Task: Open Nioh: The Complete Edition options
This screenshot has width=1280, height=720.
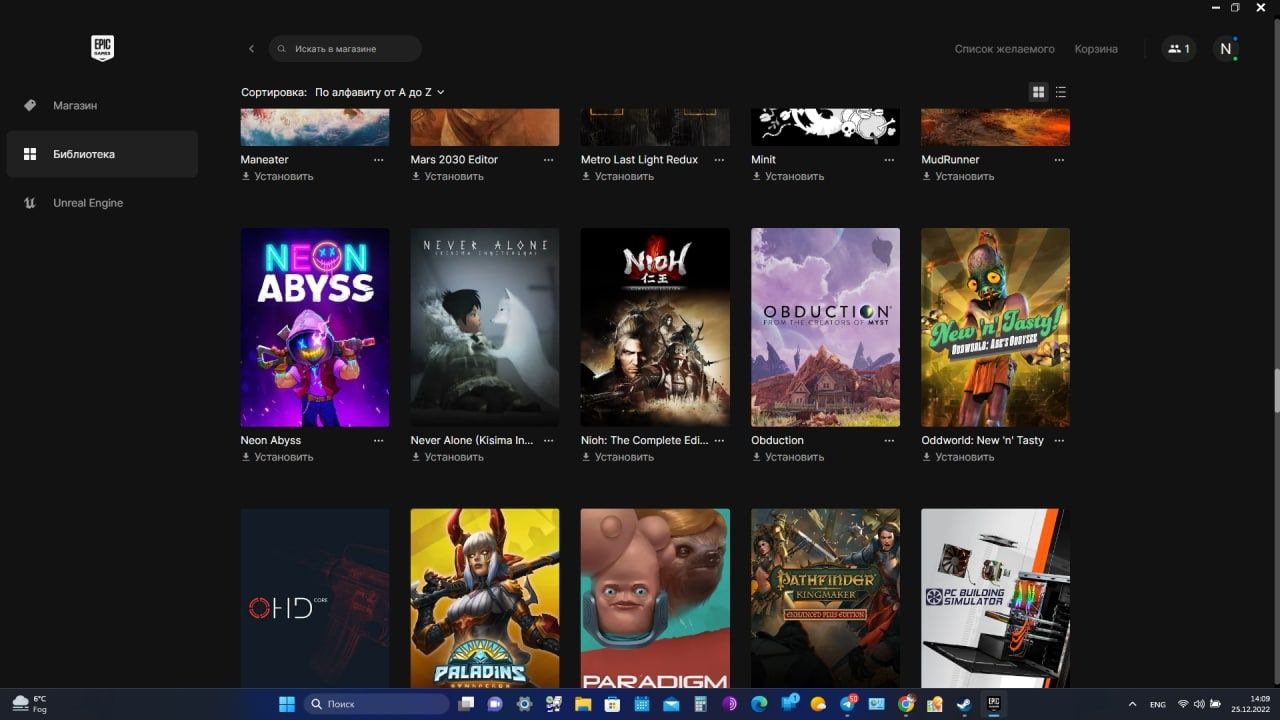Action: pos(718,441)
